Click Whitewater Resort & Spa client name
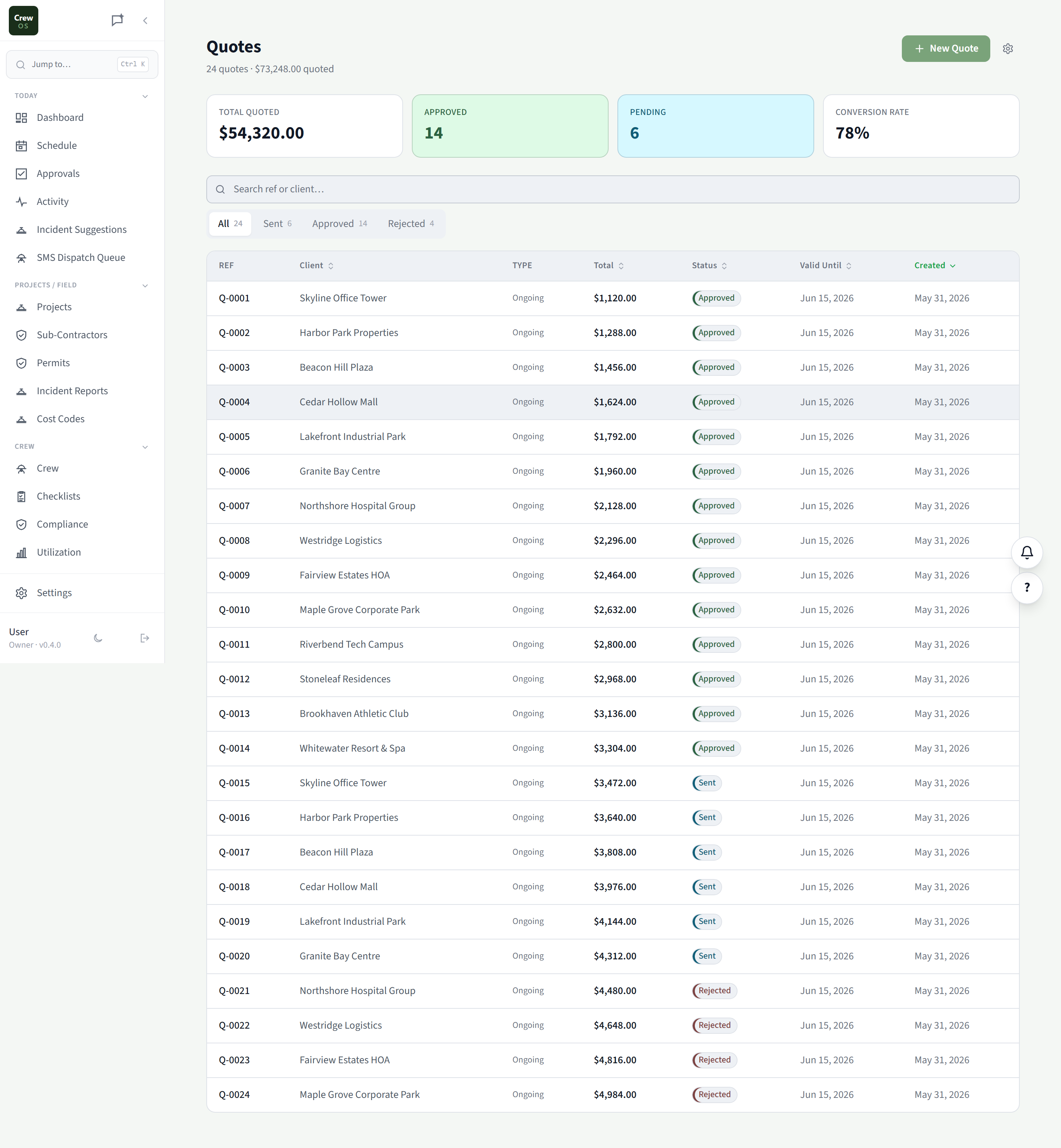This screenshot has width=1061, height=1148. click(353, 749)
